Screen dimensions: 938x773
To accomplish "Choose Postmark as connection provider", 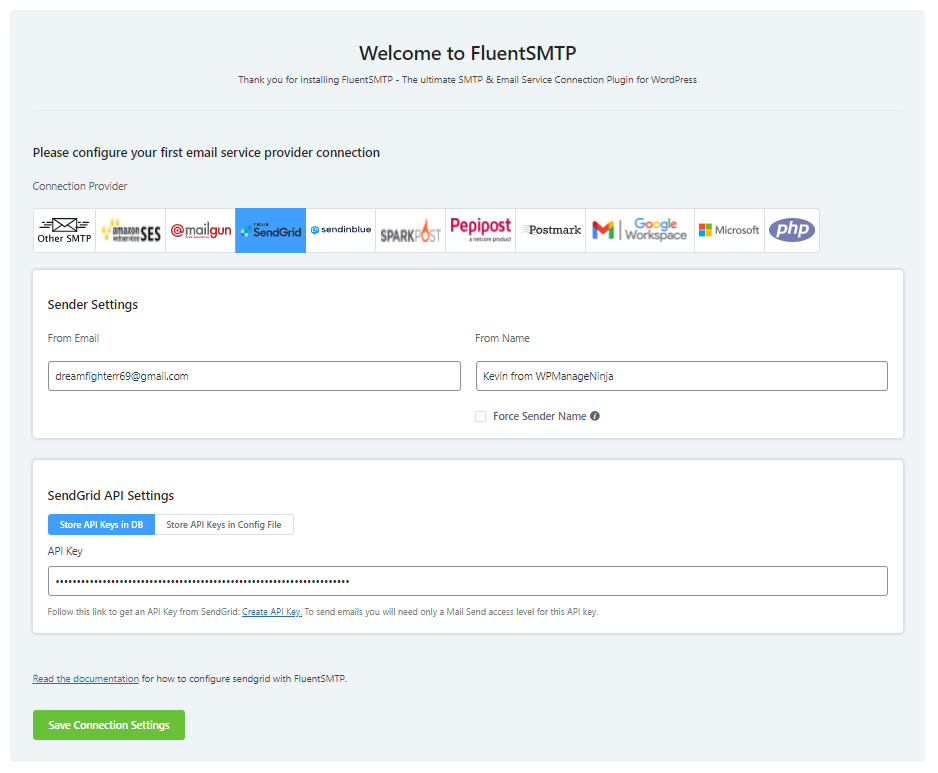I will [x=550, y=230].
